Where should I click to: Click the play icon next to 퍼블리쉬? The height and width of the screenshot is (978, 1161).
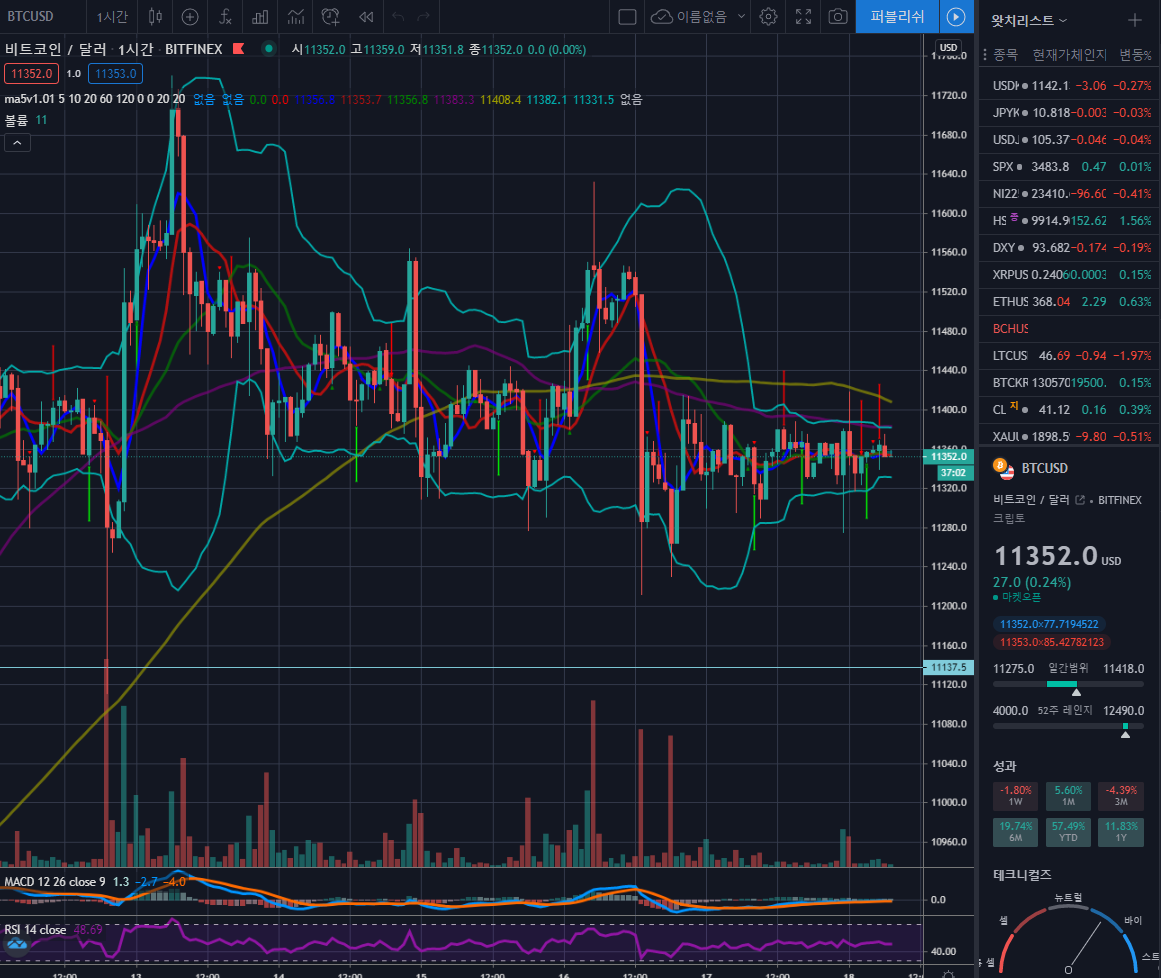click(x=956, y=16)
